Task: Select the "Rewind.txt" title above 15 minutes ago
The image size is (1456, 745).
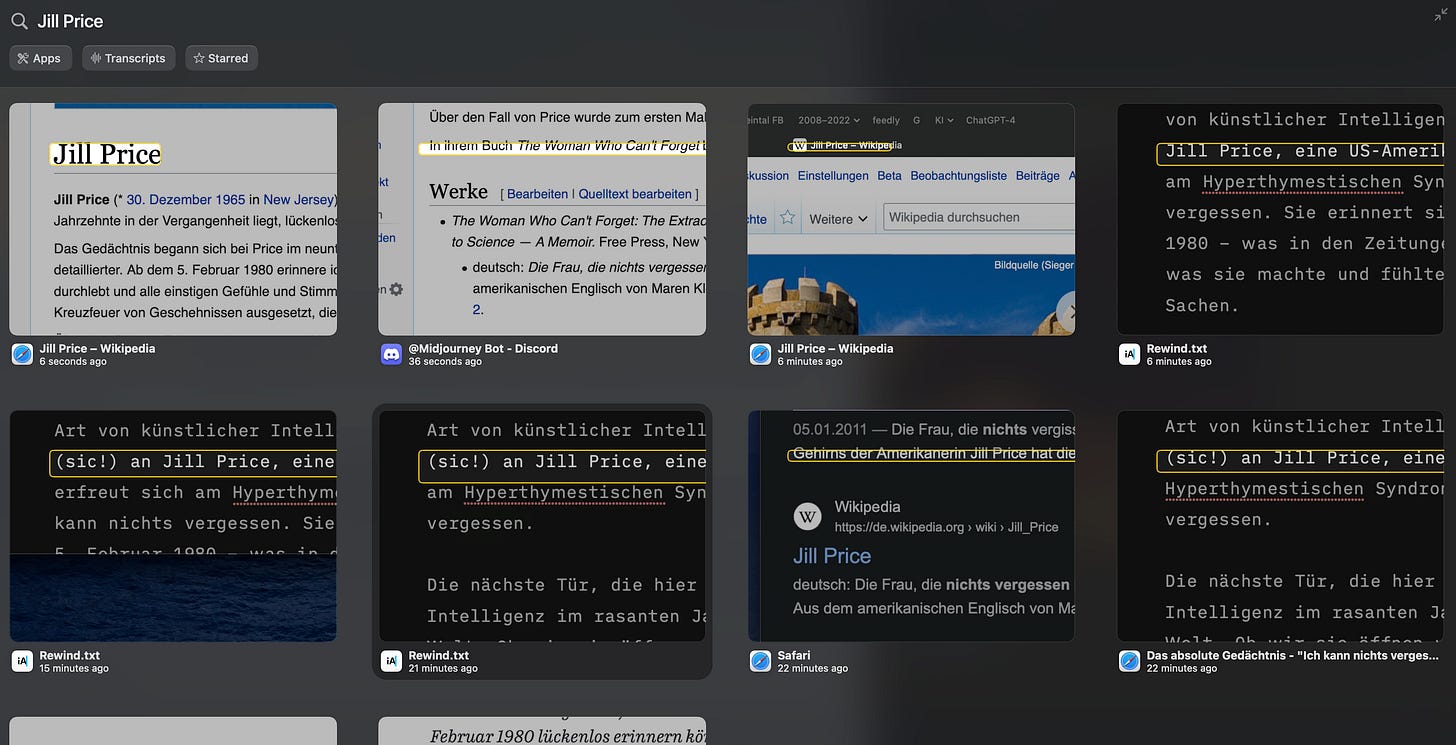Action: 70,655
